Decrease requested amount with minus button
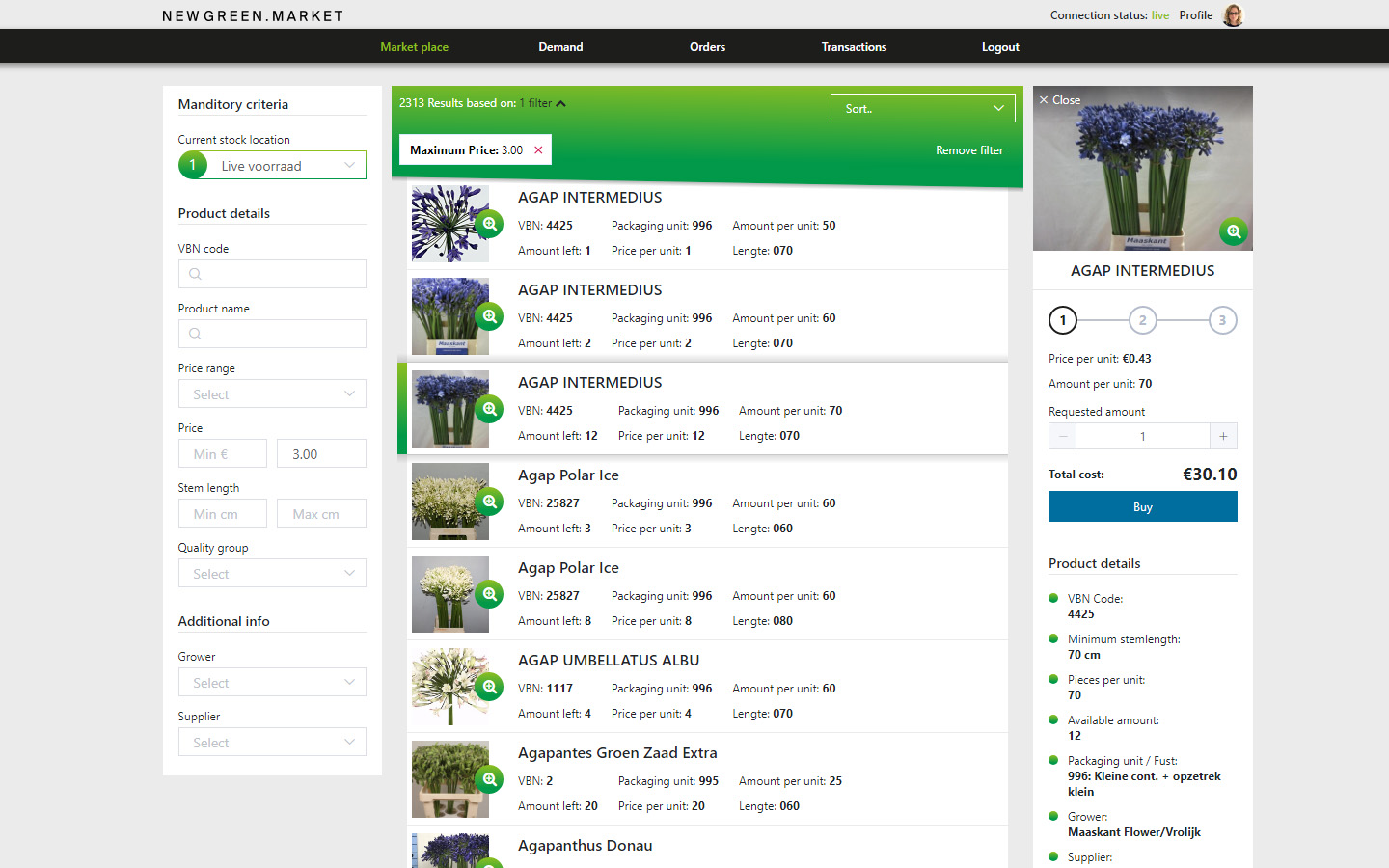 pos(1063,436)
